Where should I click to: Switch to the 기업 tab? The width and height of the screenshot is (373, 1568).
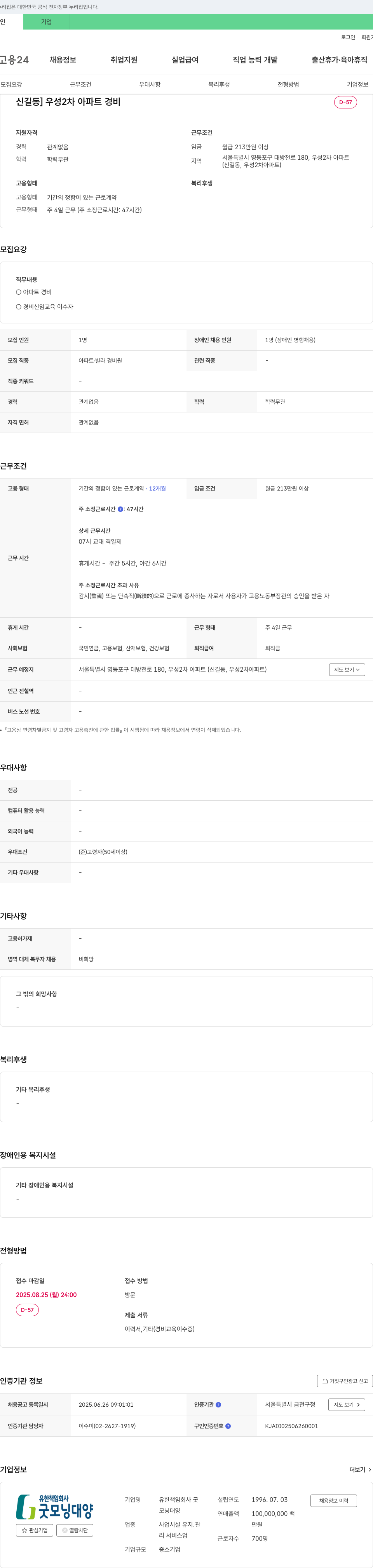(x=46, y=22)
